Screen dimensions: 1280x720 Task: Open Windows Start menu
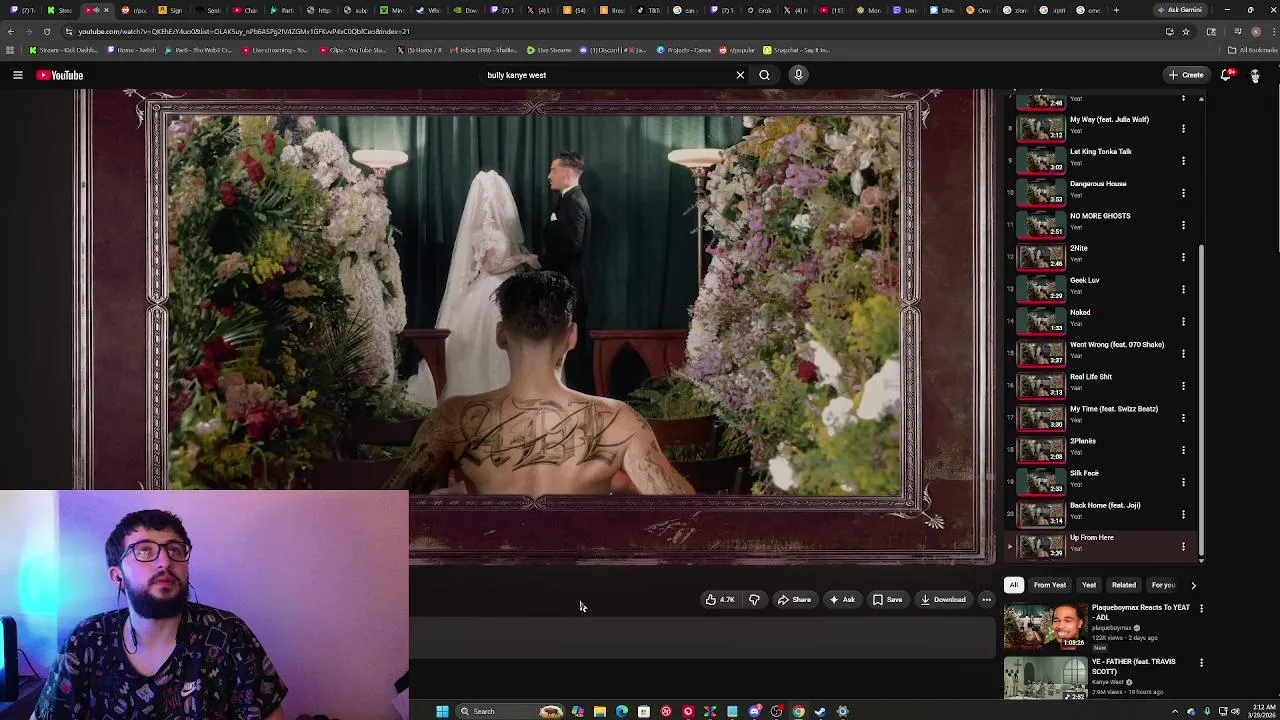pos(442,711)
